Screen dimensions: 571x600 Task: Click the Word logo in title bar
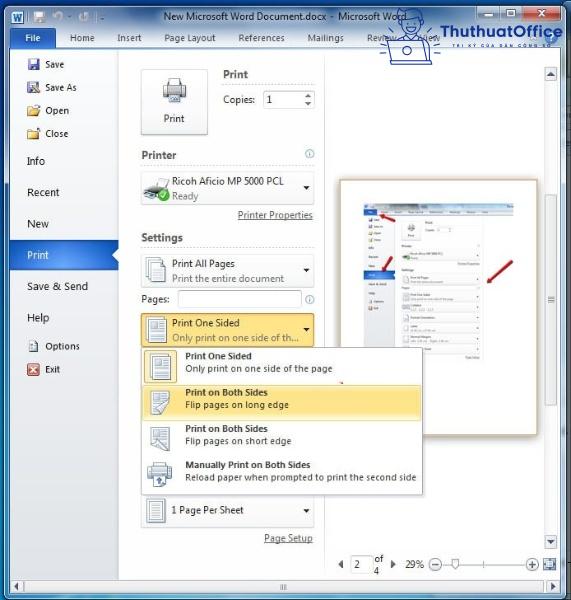17,17
